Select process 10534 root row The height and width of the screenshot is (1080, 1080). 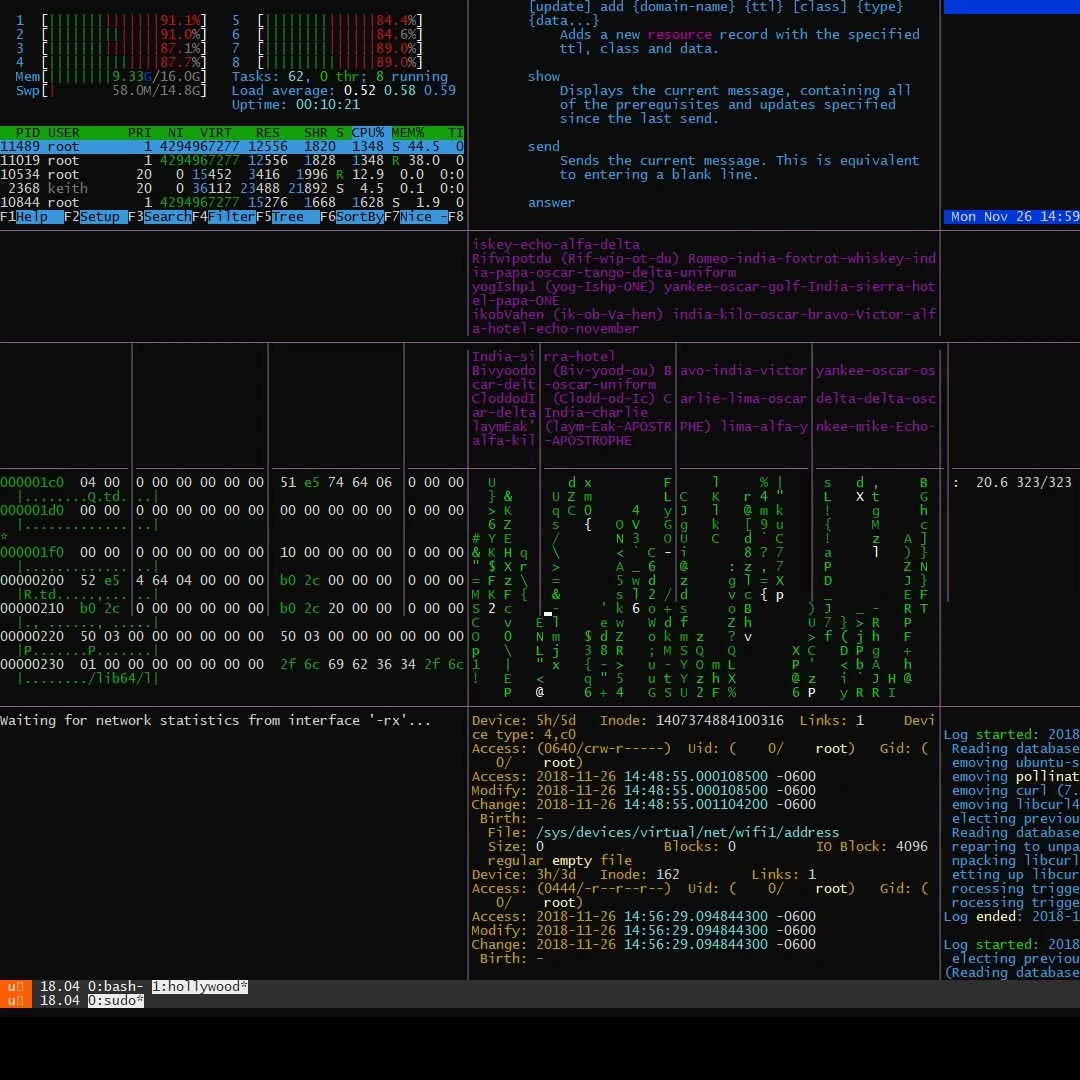coord(232,174)
